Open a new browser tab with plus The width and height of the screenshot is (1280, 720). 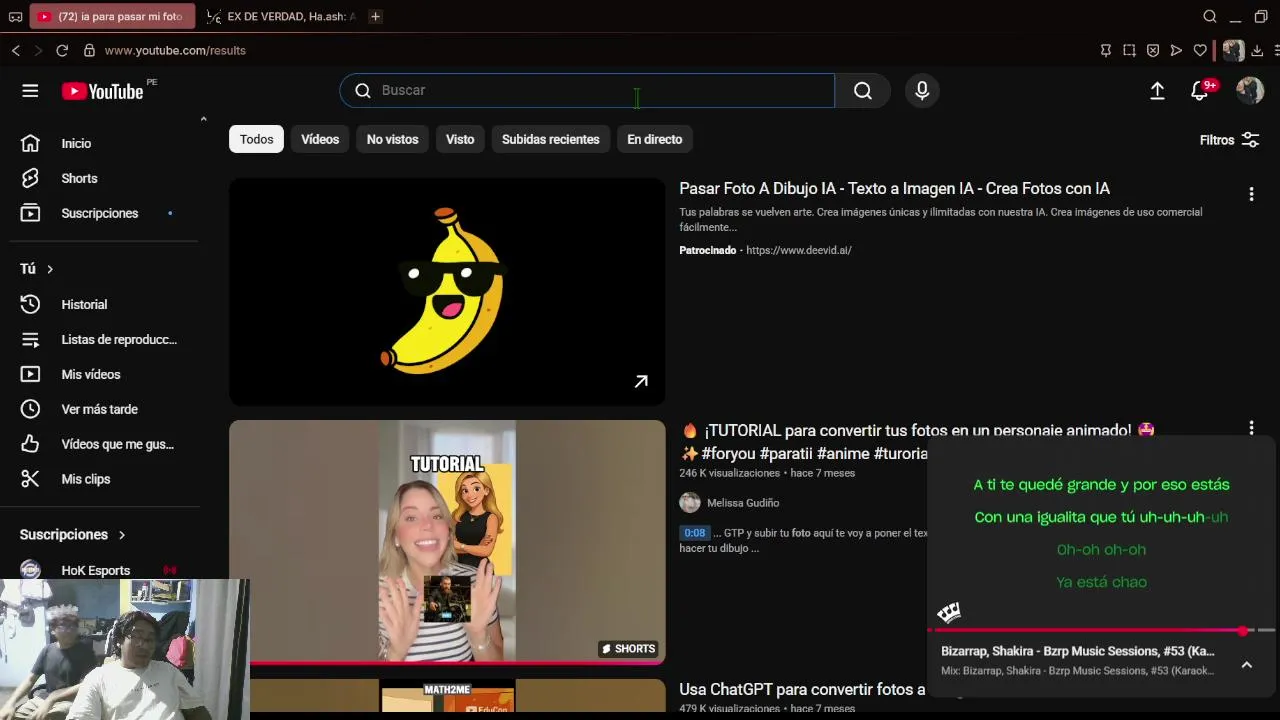click(x=375, y=16)
